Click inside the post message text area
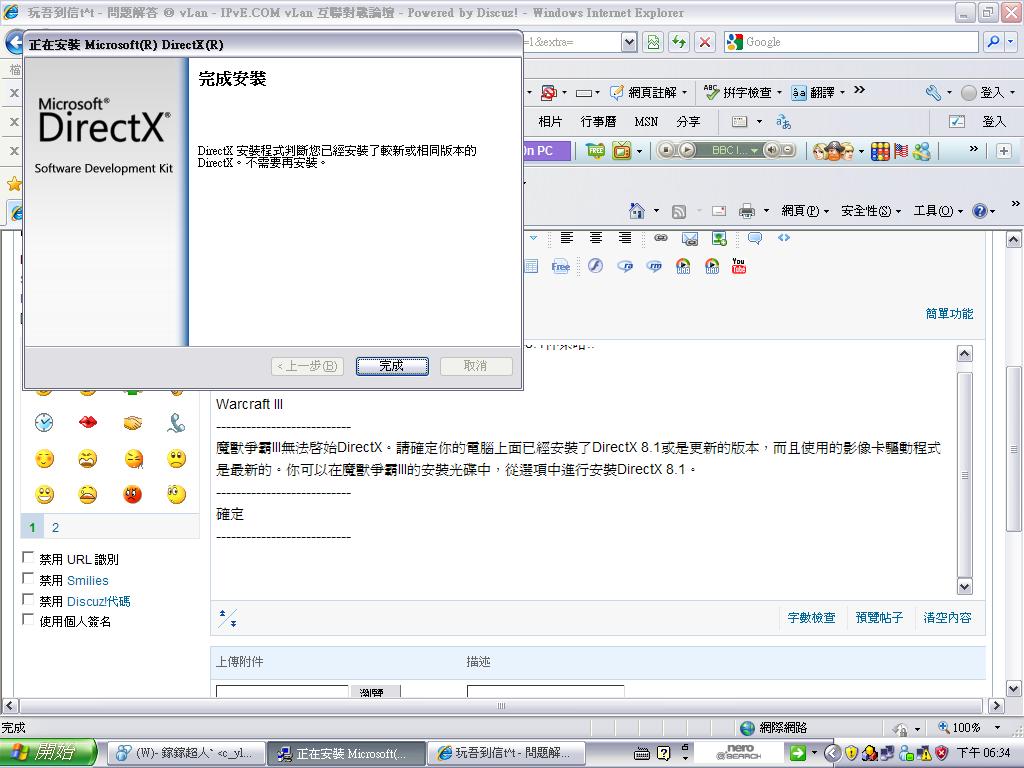 (583, 470)
